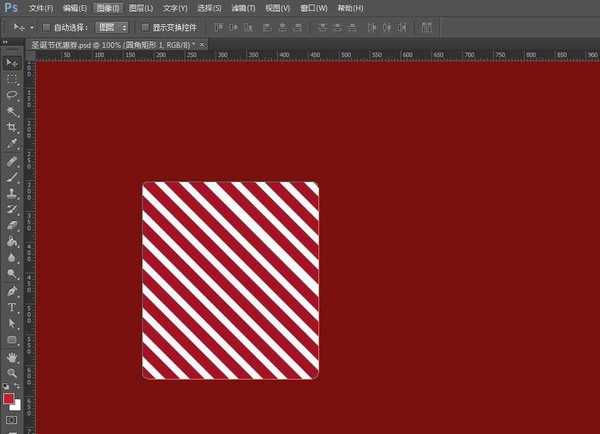Click the red foreground color swatch
Image resolution: width=600 pixels, height=434 pixels.
coord(9,399)
